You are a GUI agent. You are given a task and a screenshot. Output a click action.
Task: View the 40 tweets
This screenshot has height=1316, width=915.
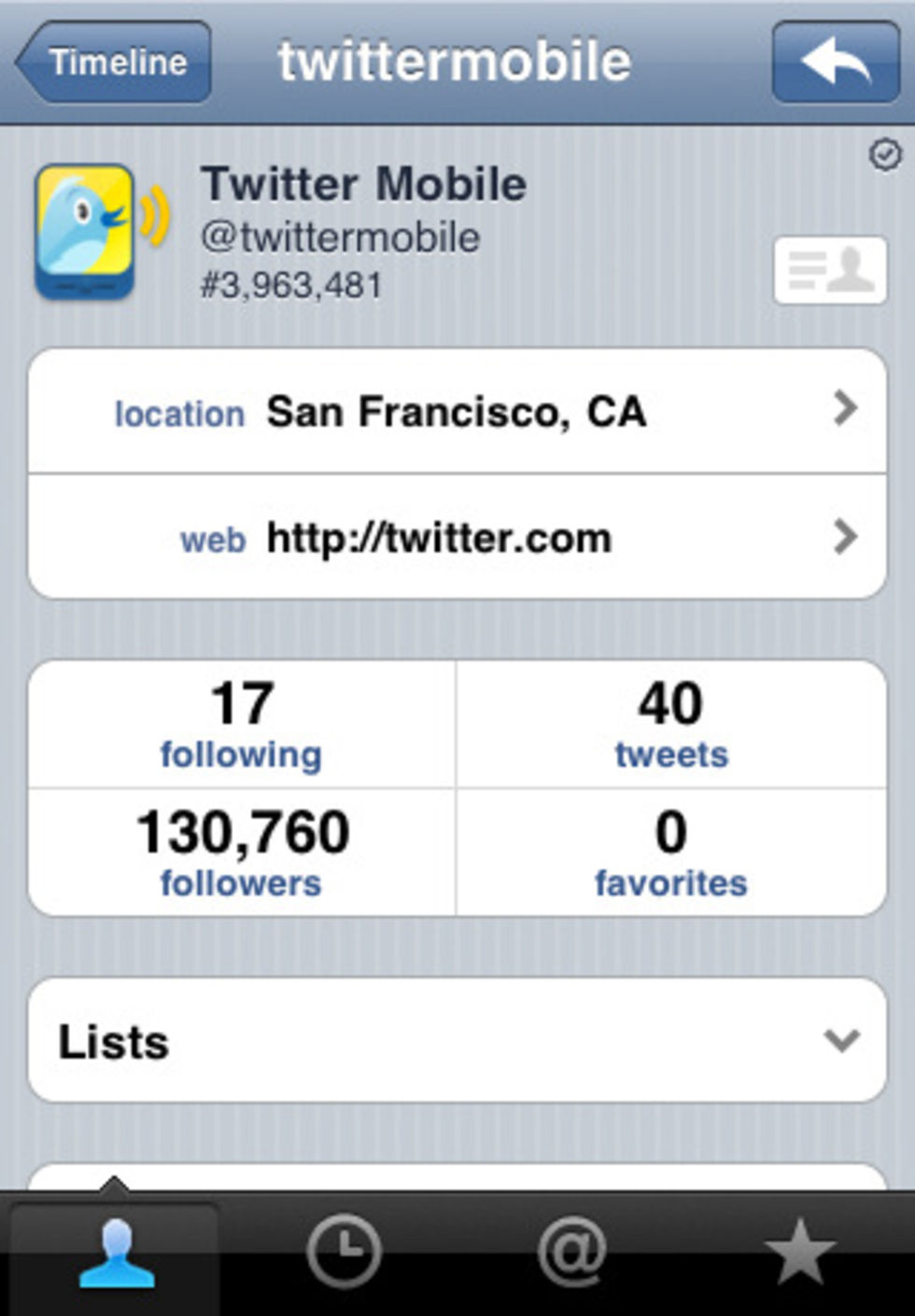(x=670, y=725)
